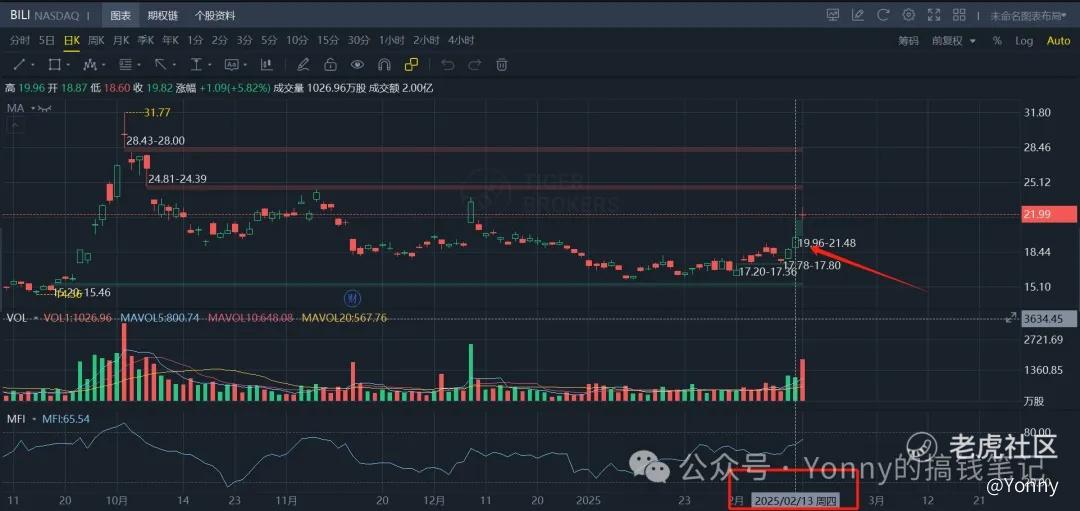Open the bar chart indicator tool
The width and height of the screenshot is (1080, 511).
coord(266,65)
